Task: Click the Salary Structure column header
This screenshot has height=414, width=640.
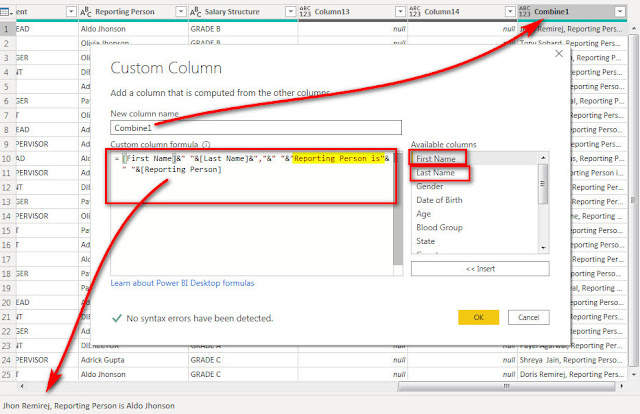Action: 243,12
